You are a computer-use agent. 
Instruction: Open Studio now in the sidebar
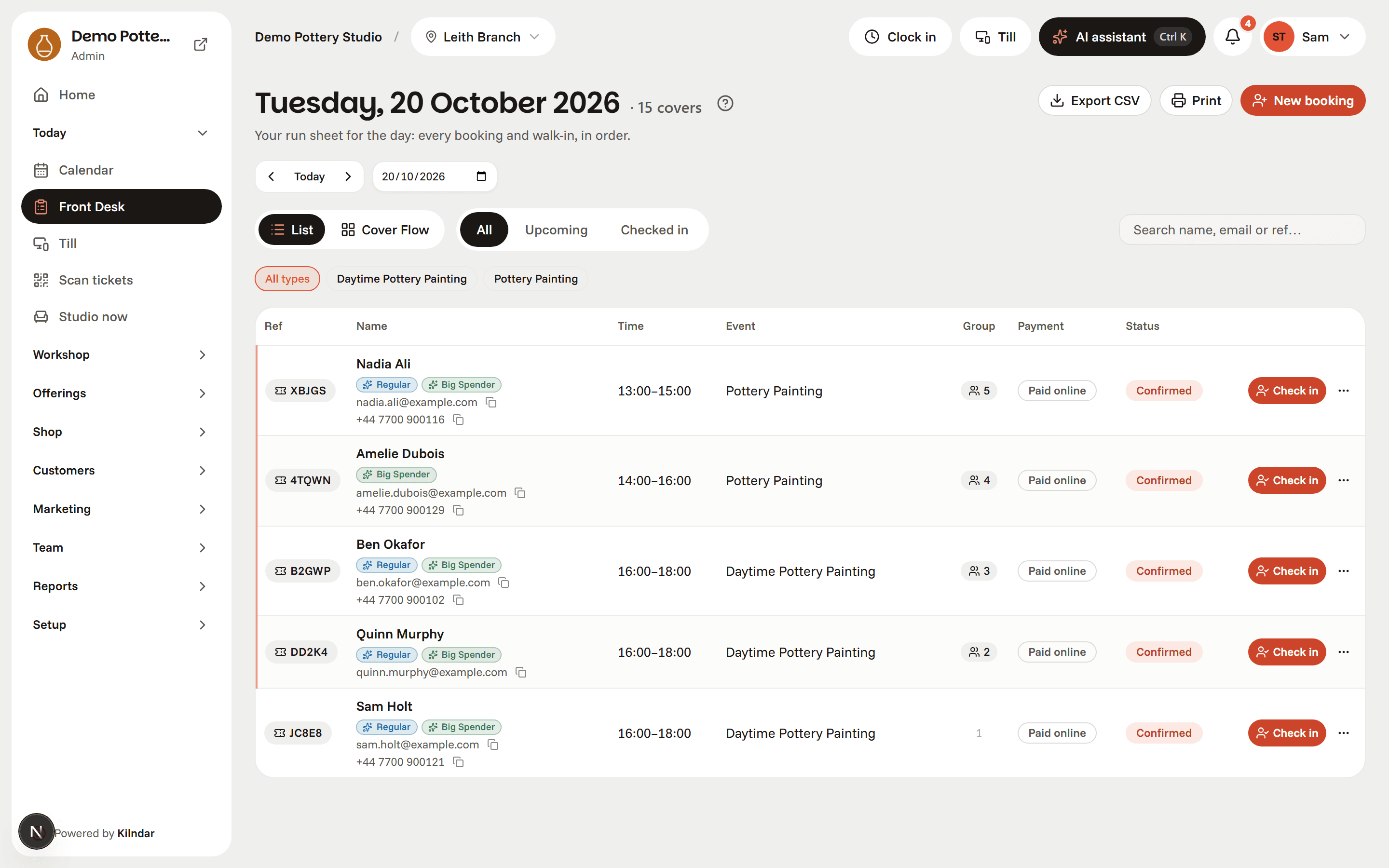tap(121, 316)
